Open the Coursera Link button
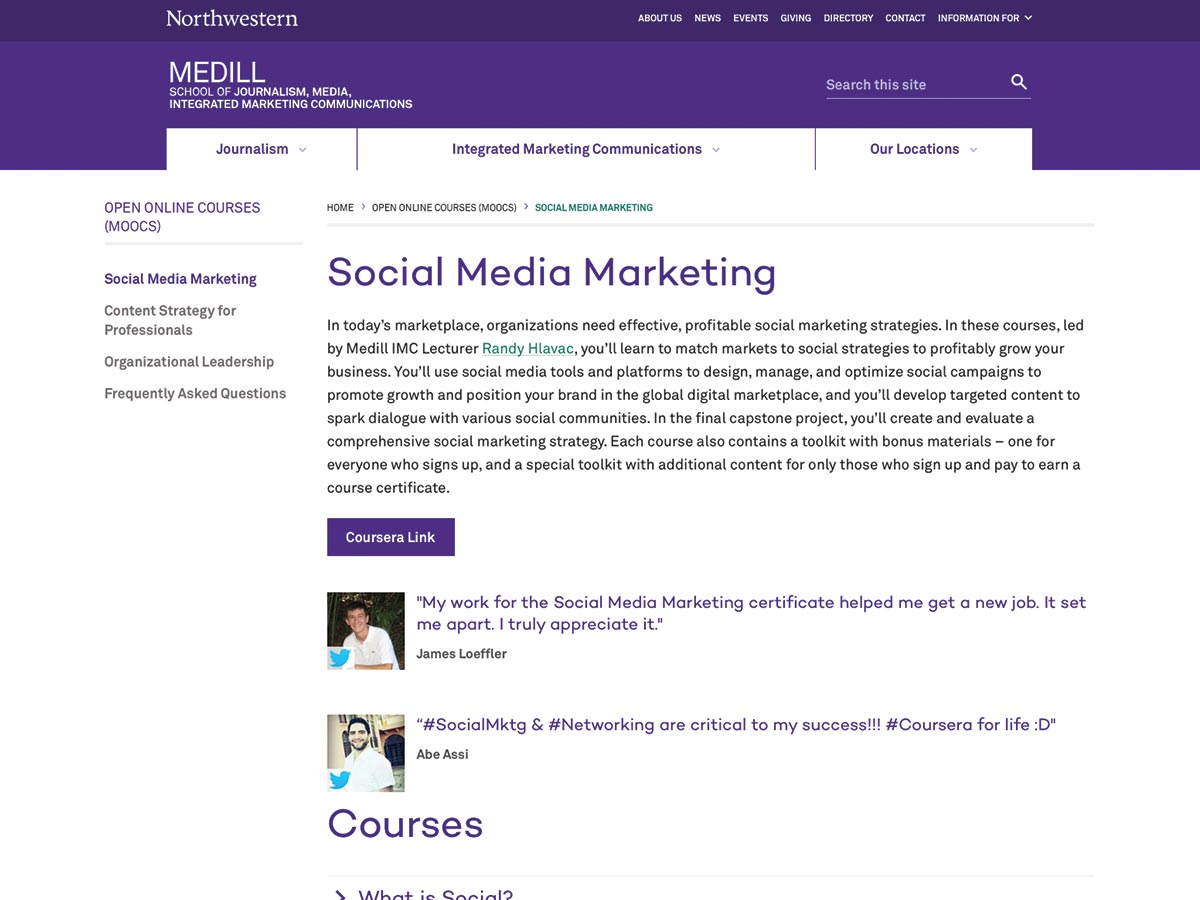The width and height of the screenshot is (1200, 900). [x=390, y=537]
